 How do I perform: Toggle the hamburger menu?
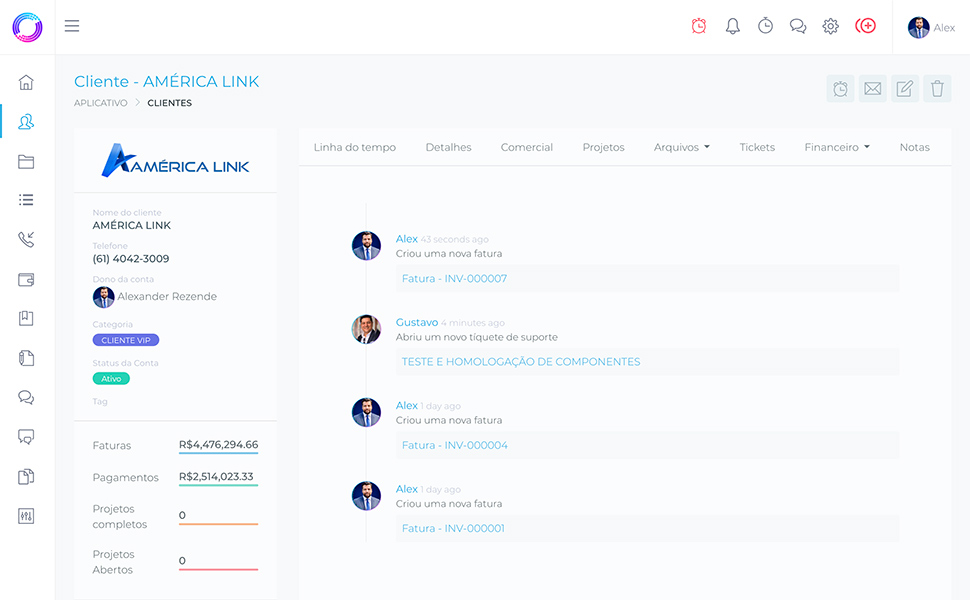72,26
